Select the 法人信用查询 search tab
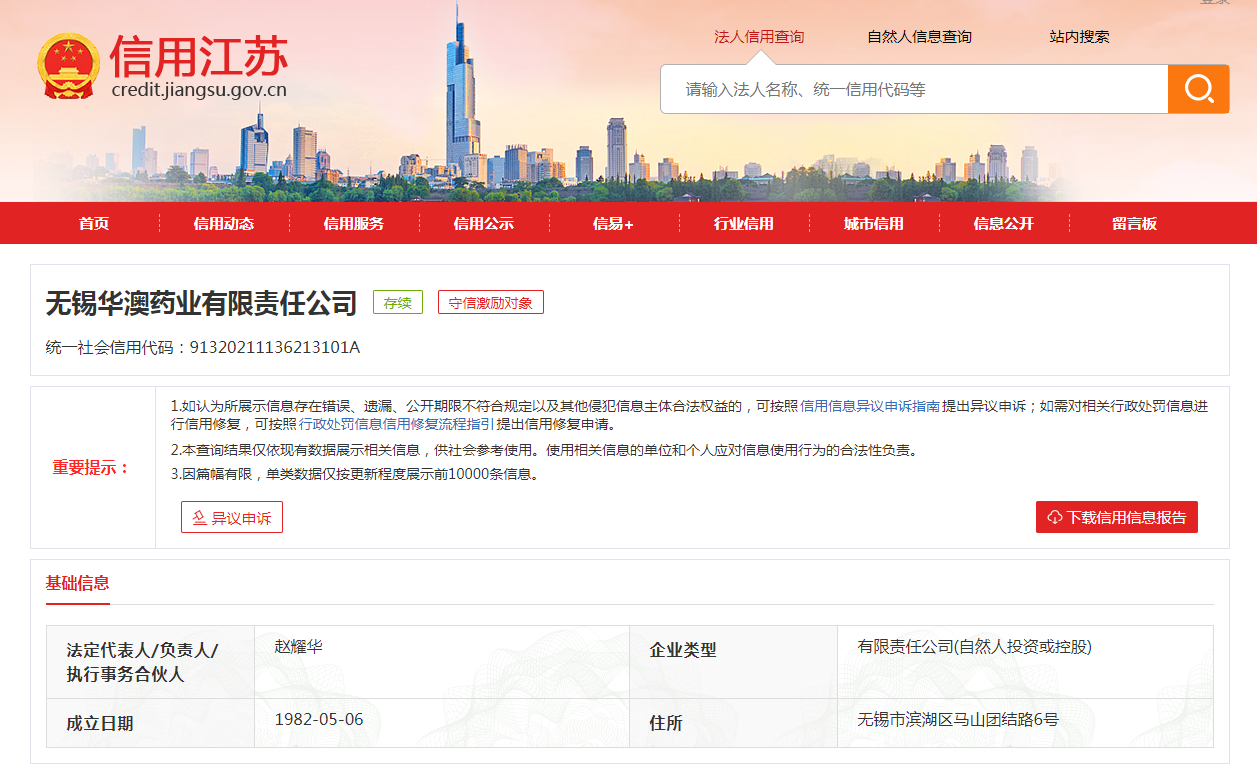Viewport: 1257px width, 772px height. pyautogui.click(x=759, y=37)
